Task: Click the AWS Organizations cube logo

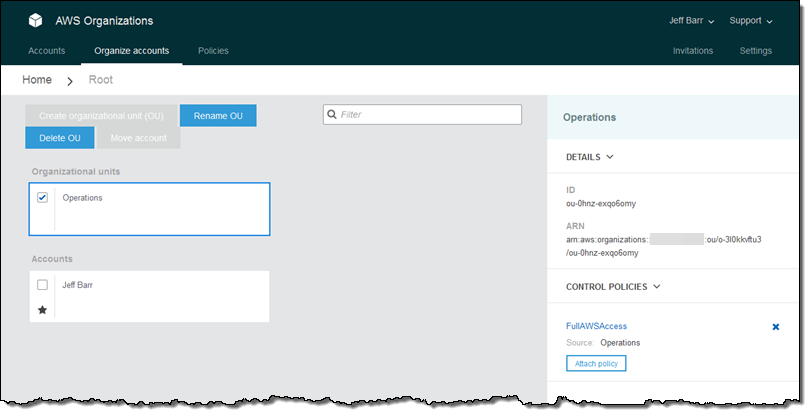Action: click(x=35, y=21)
